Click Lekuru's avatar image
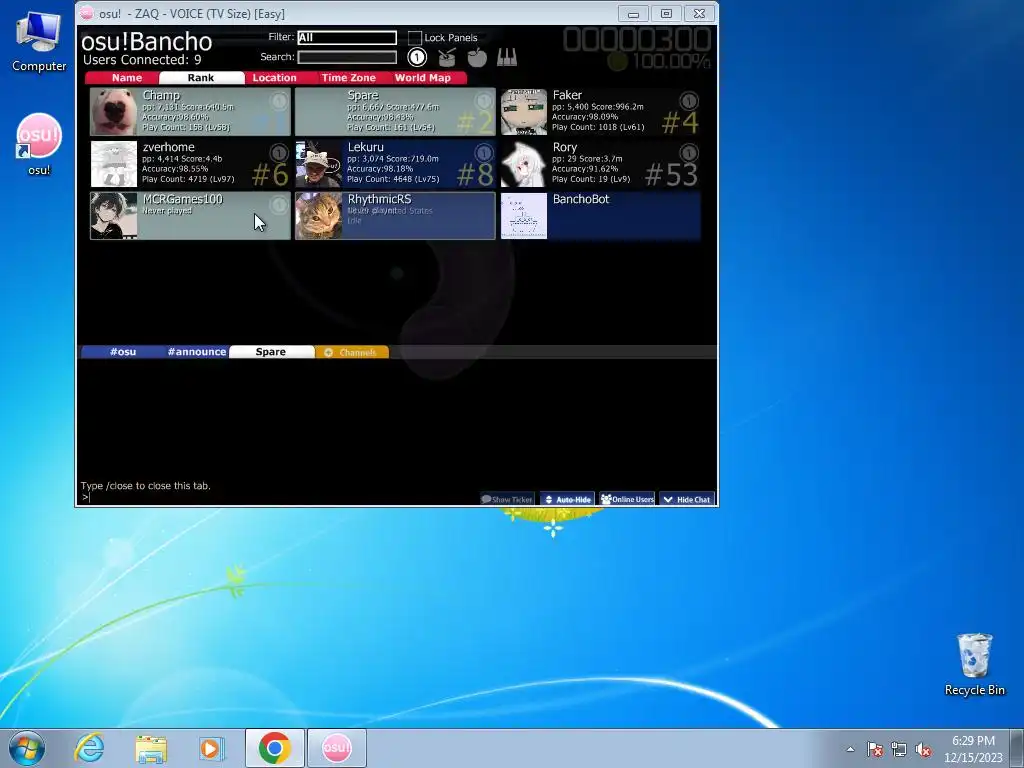 coord(319,164)
